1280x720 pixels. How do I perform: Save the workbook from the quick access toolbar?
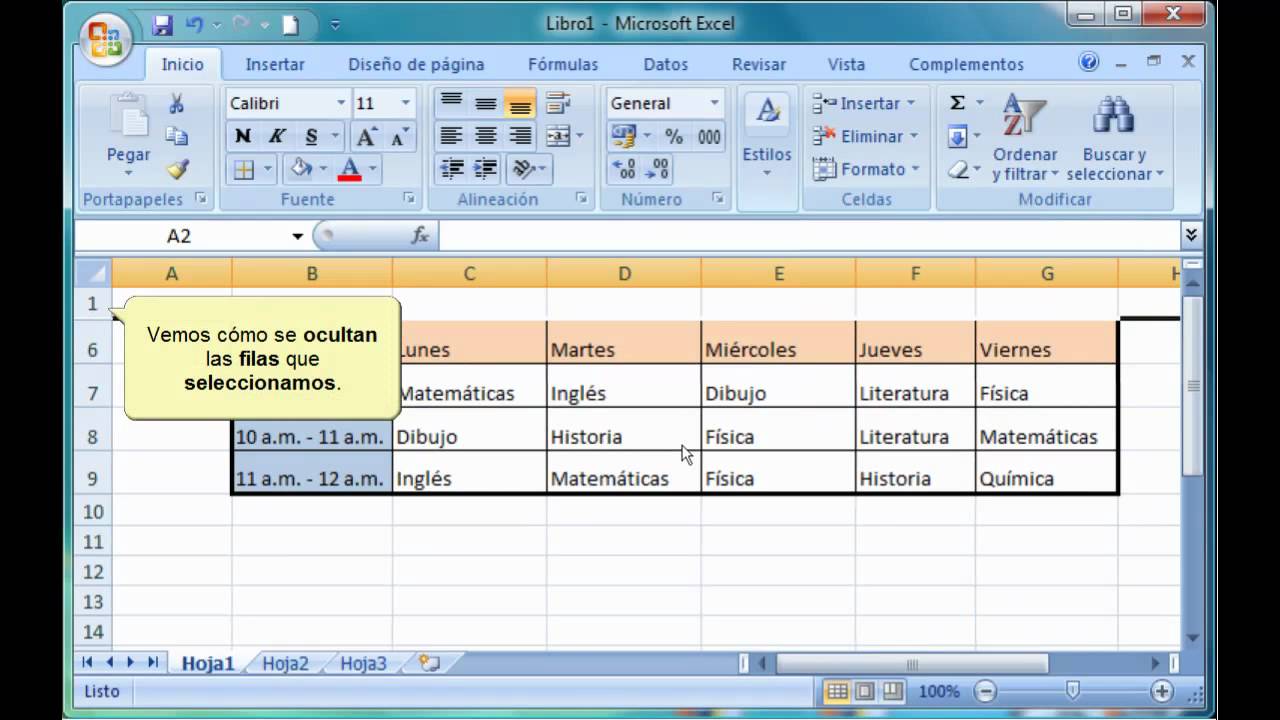[163, 25]
